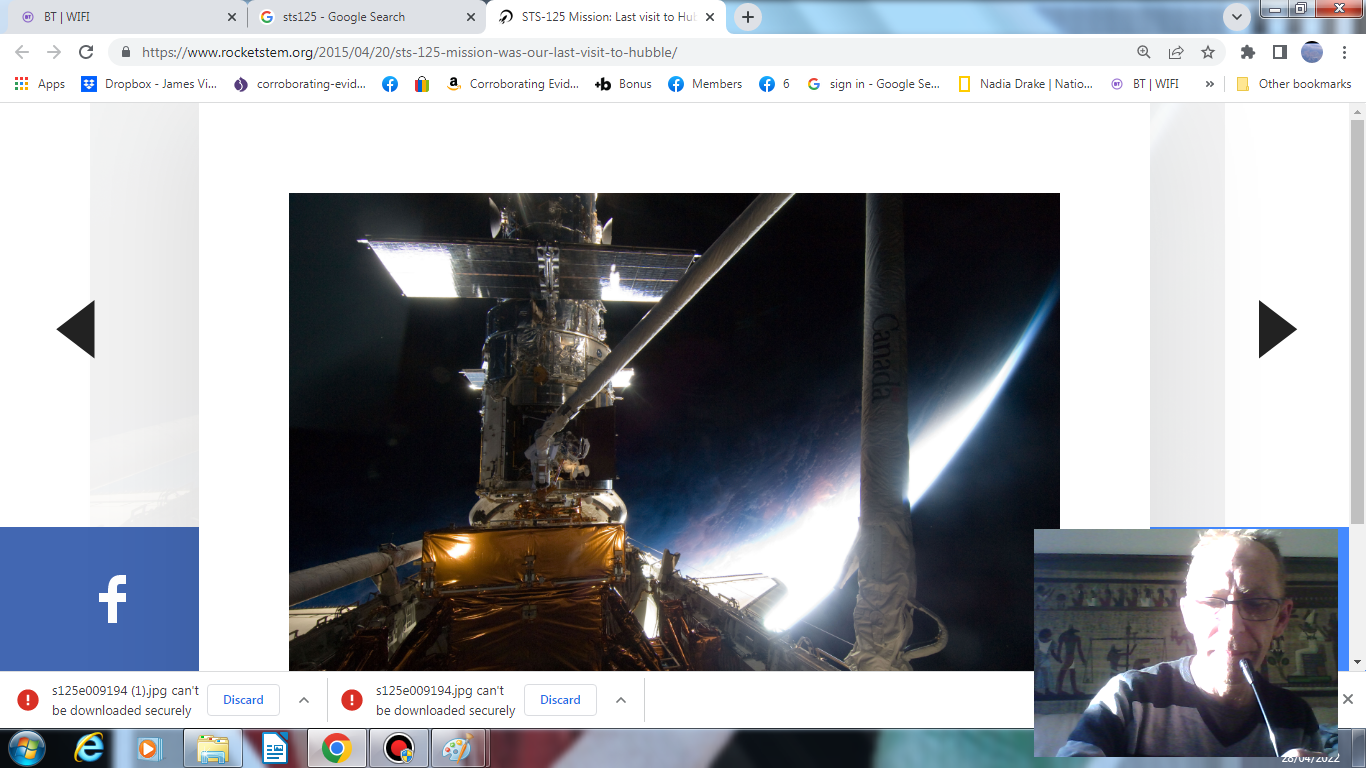Show next image with right arrow
Image resolution: width=1366 pixels, height=768 pixels.
point(1277,329)
